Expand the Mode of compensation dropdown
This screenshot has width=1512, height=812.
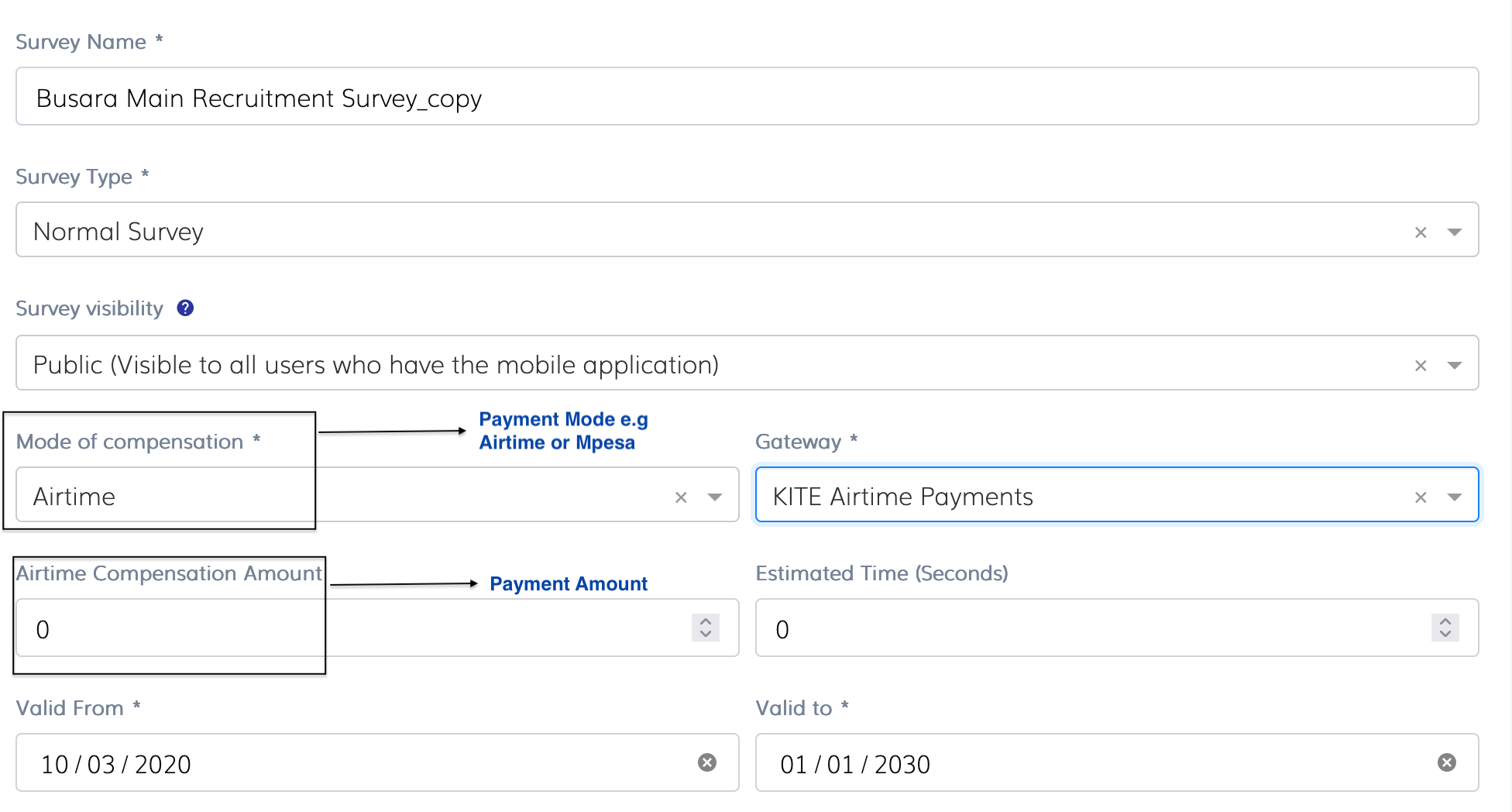pyautogui.click(x=713, y=496)
